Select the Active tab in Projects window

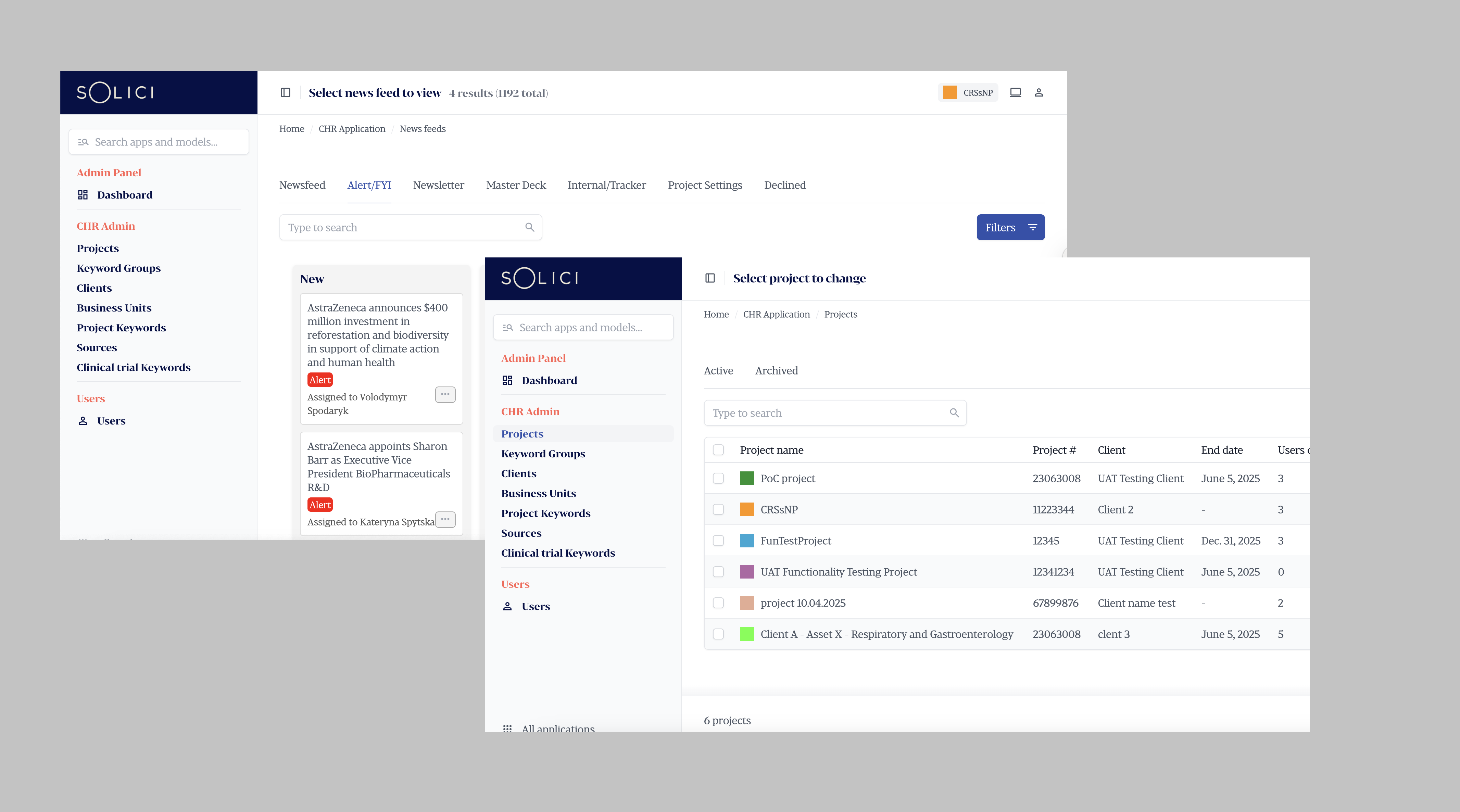pos(718,371)
